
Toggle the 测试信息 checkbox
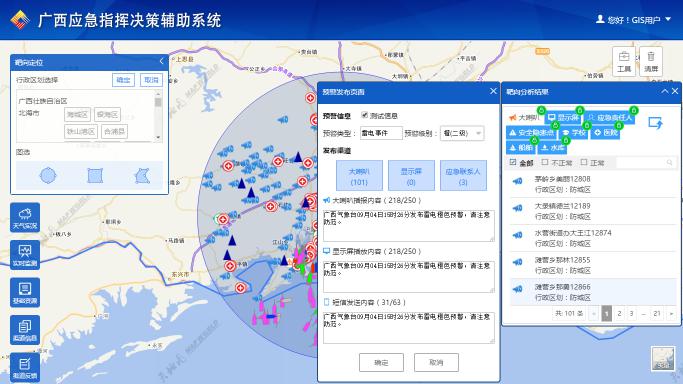click(365, 115)
